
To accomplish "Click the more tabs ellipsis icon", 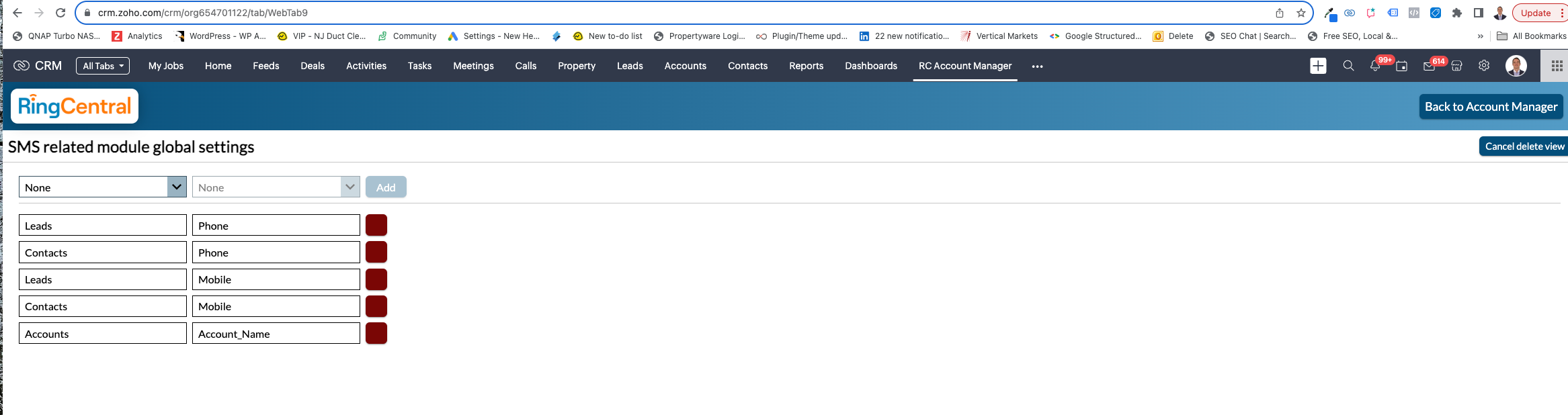I will coord(1037,66).
